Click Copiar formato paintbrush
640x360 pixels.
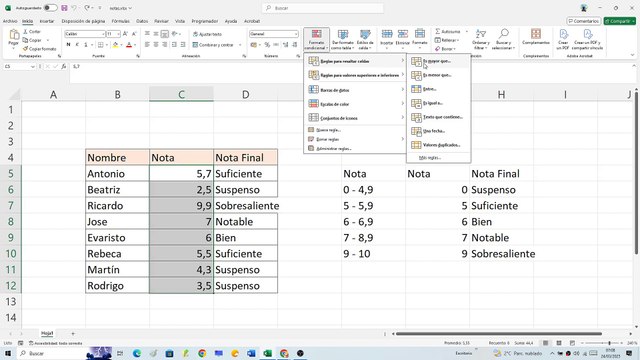39,49
